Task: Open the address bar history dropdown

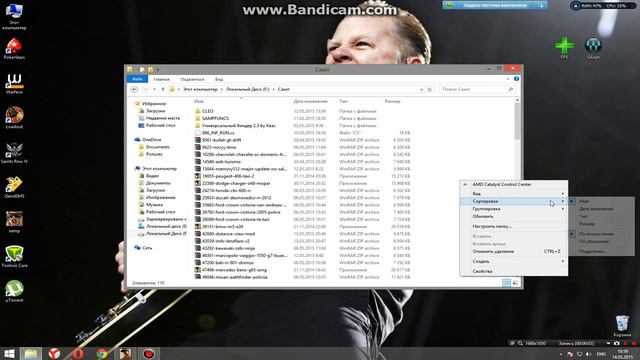Action: 421,89
